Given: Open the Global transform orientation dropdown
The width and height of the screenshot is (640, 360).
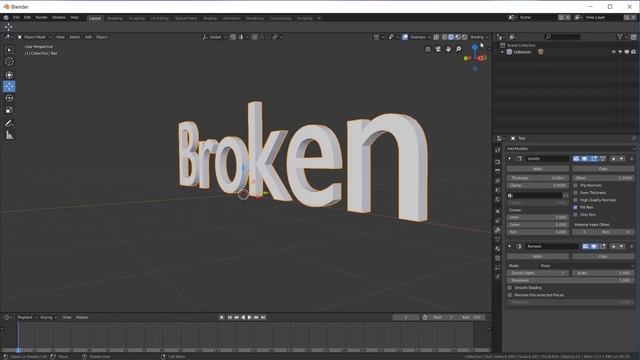Looking at the screenshot, I should point(215,37).
